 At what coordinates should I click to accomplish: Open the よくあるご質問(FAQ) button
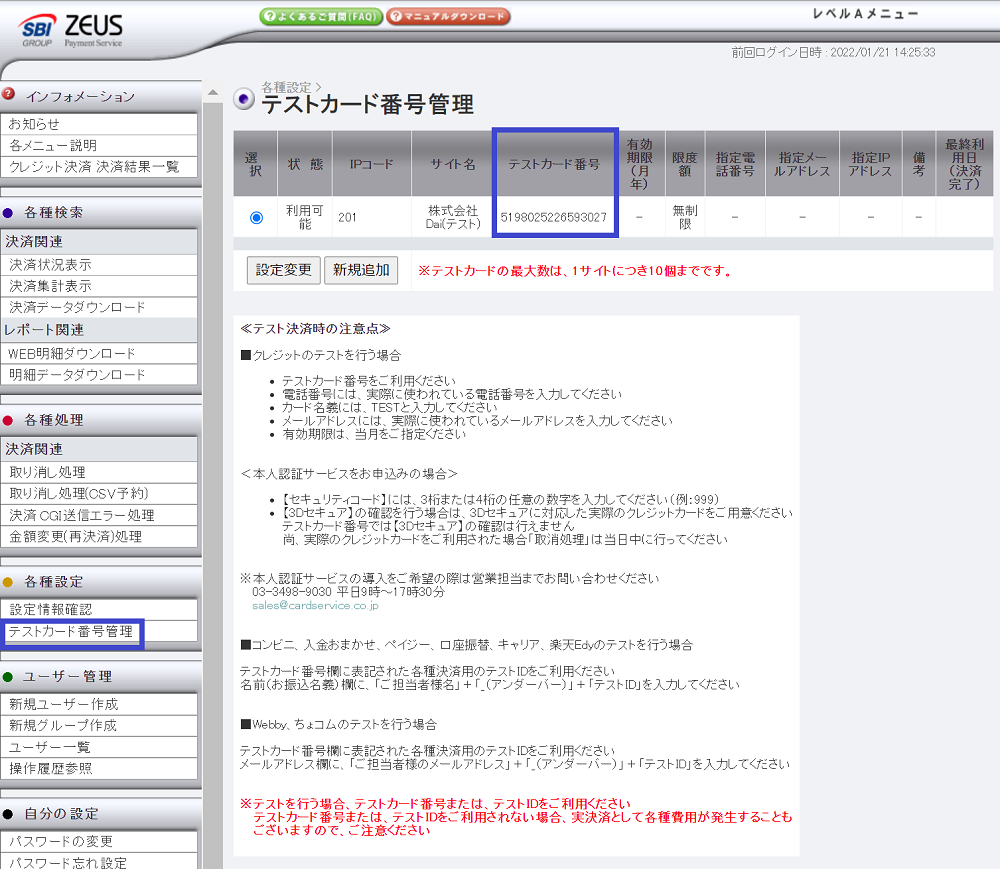coord(321,17)
